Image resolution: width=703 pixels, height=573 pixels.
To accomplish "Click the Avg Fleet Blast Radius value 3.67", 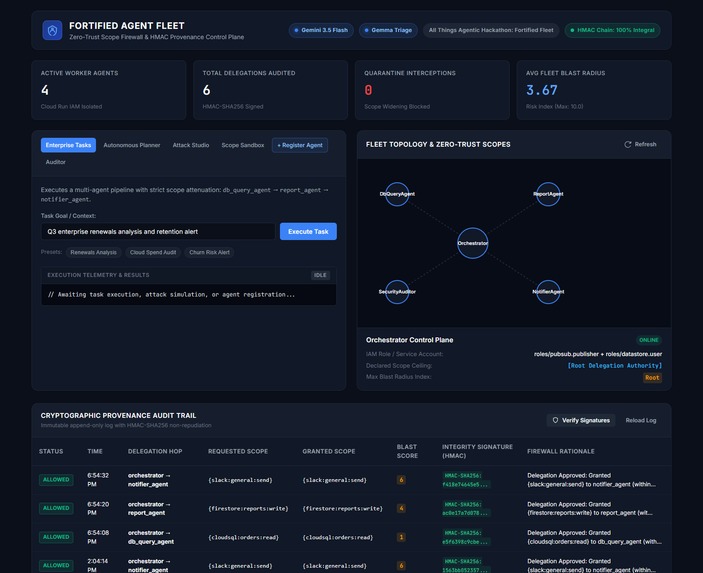I will 542,90.
